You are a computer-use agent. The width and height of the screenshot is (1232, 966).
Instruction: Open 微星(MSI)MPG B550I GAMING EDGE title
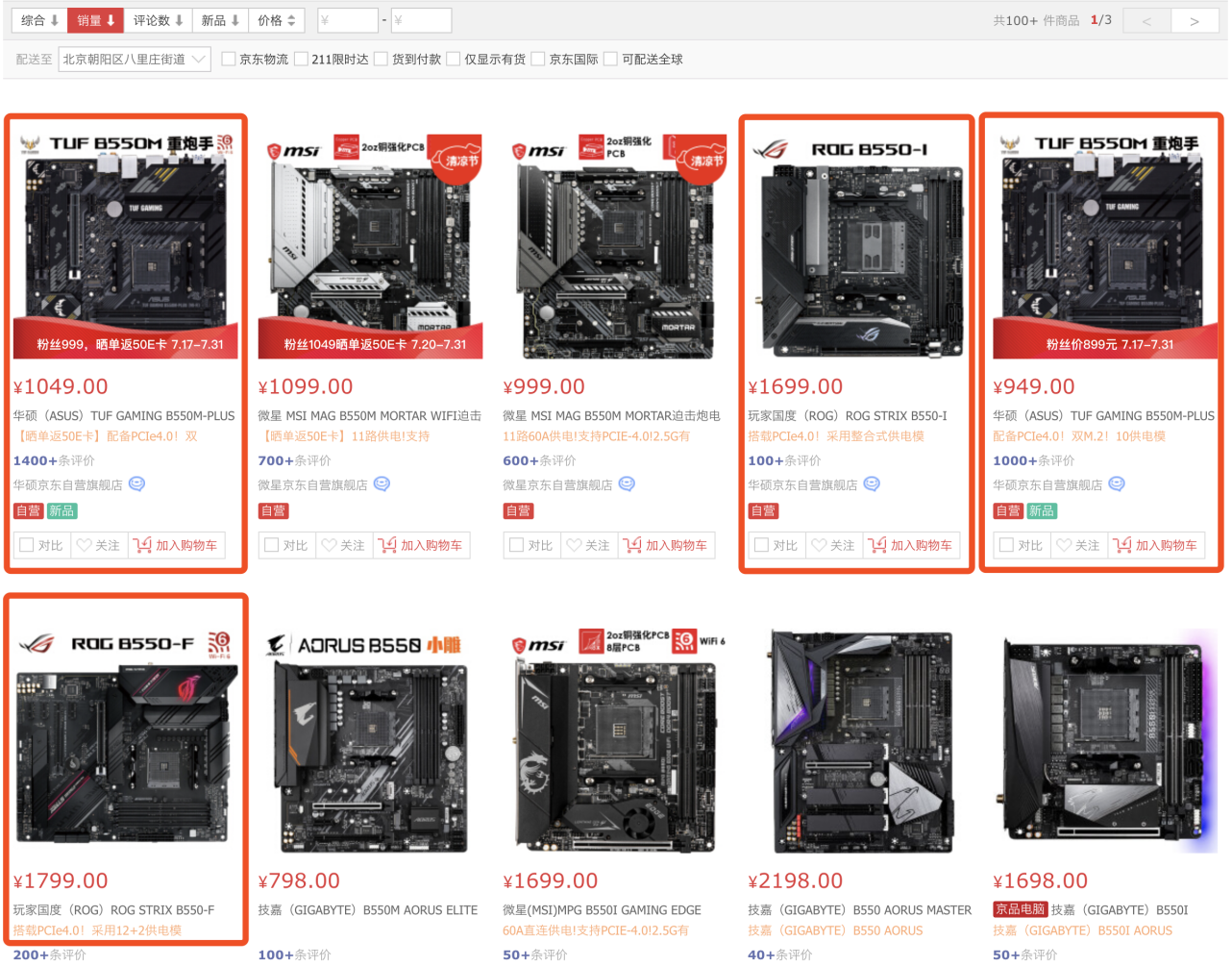[603, 910]
